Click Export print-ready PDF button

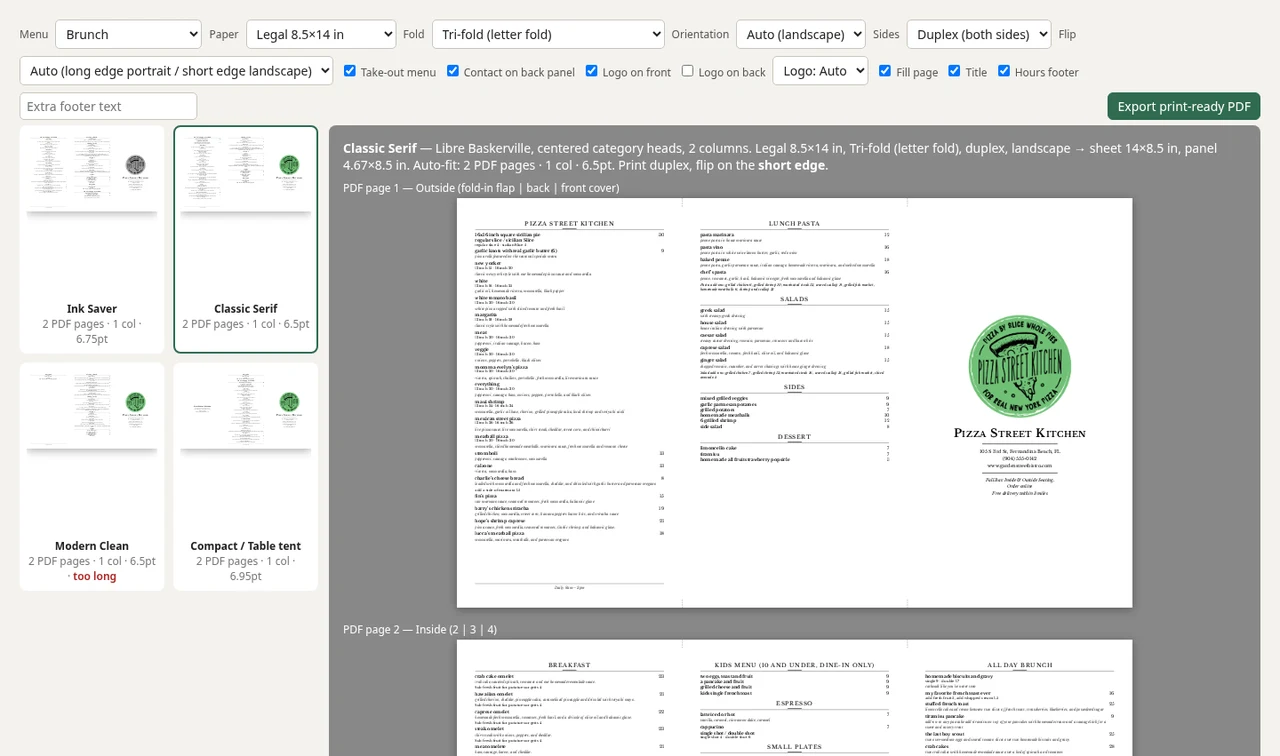coord(1184,106)
